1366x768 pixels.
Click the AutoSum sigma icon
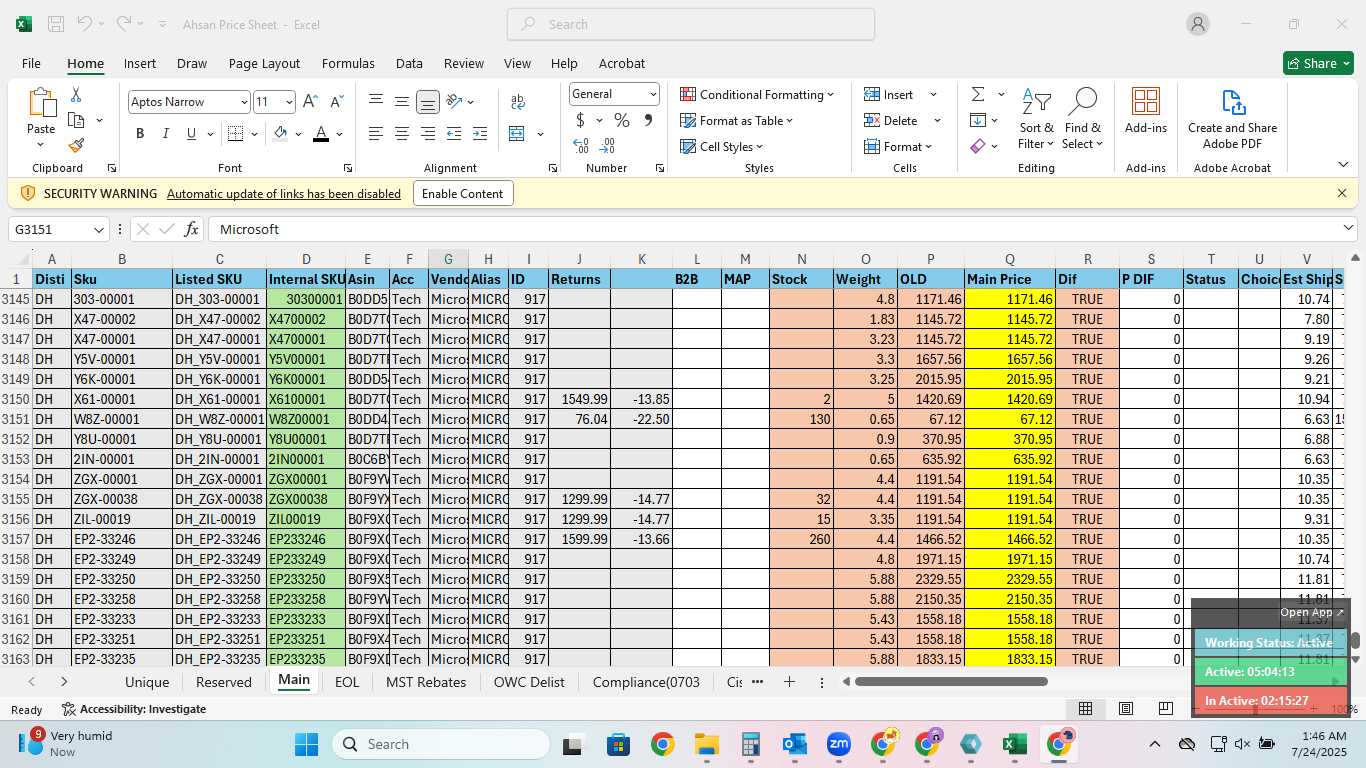click(978, 94)
